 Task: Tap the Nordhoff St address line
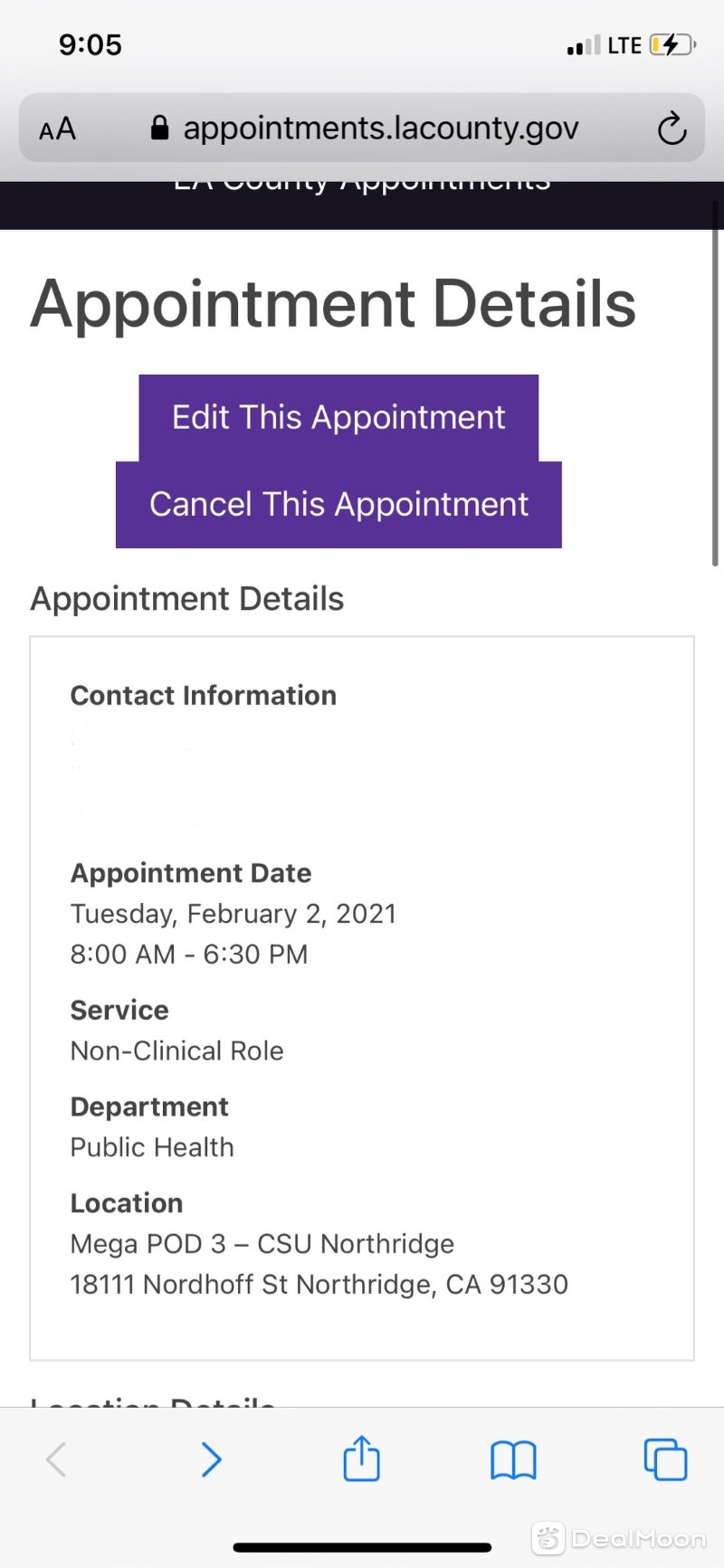coord(319,1284)
